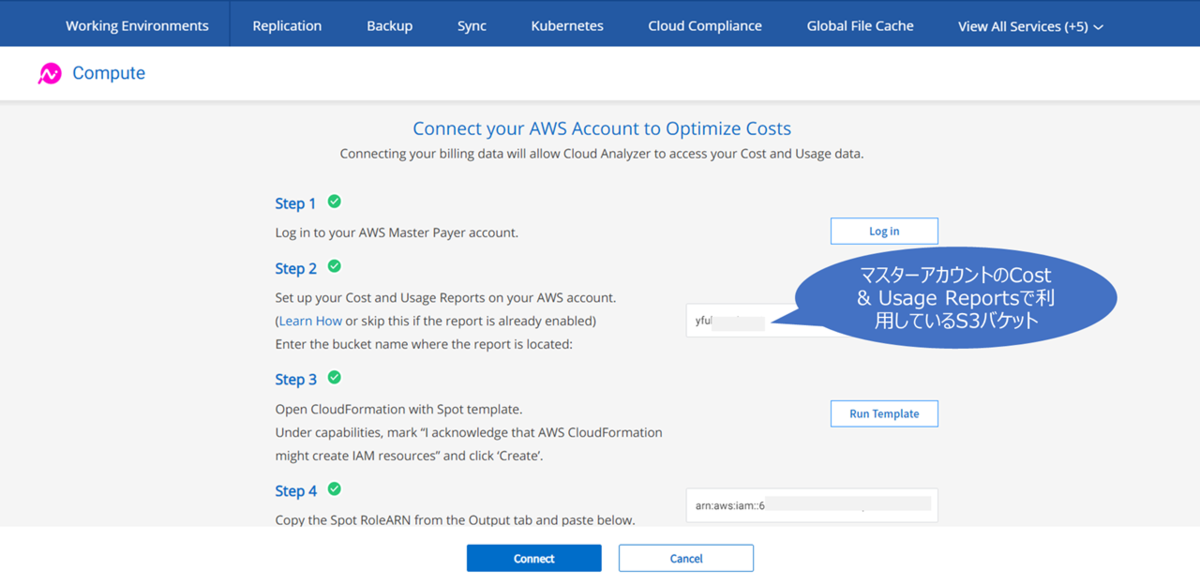Open the Working Environments tab
This screenshot has width=1200, height=585.
(x=137, y=26)
